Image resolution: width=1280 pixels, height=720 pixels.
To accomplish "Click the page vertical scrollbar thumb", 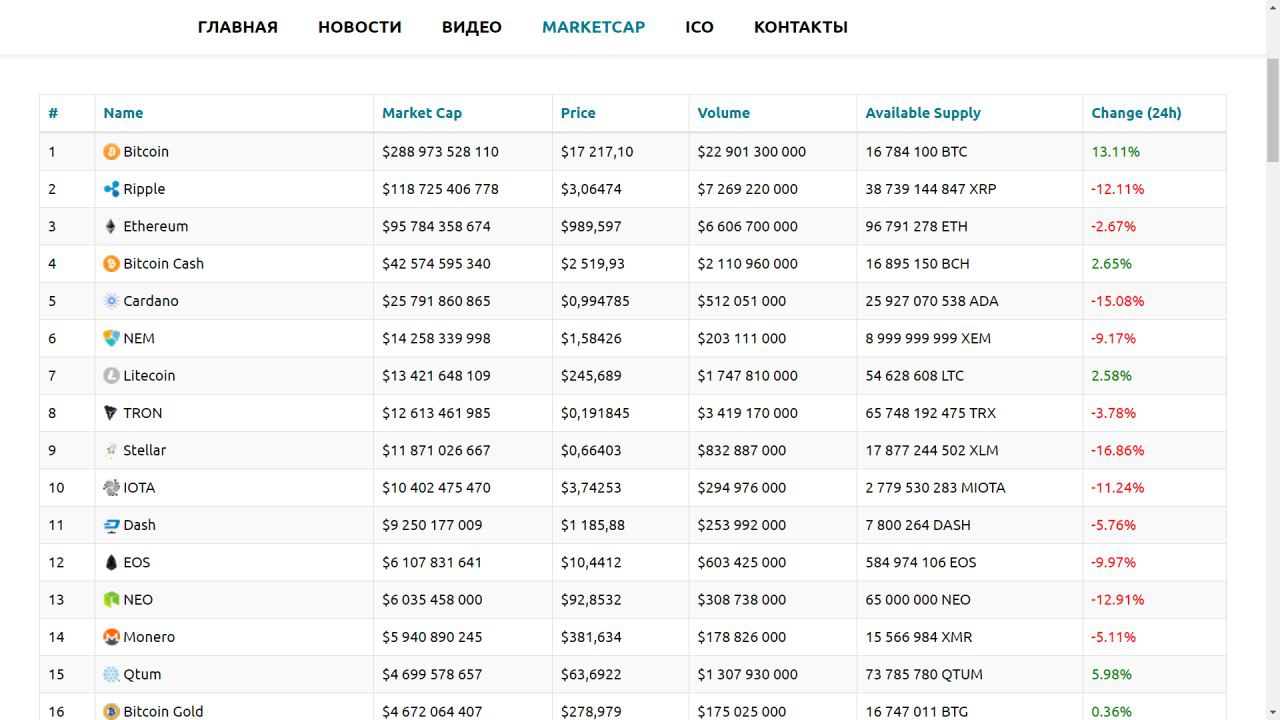I will coord(1272,110).
